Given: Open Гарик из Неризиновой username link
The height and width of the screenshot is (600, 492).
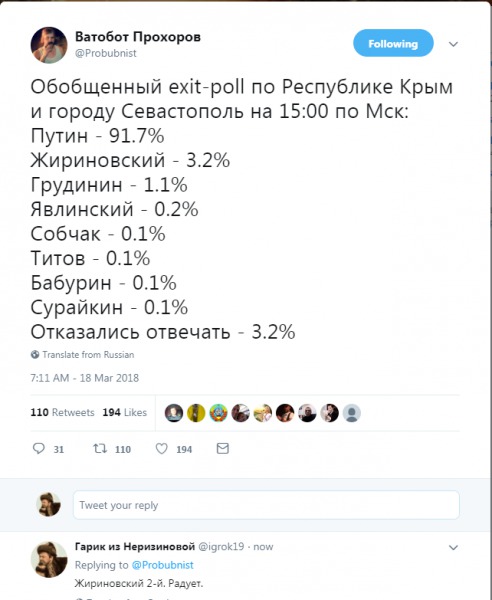Looking at the screenshot, I should tap(221, 546).
